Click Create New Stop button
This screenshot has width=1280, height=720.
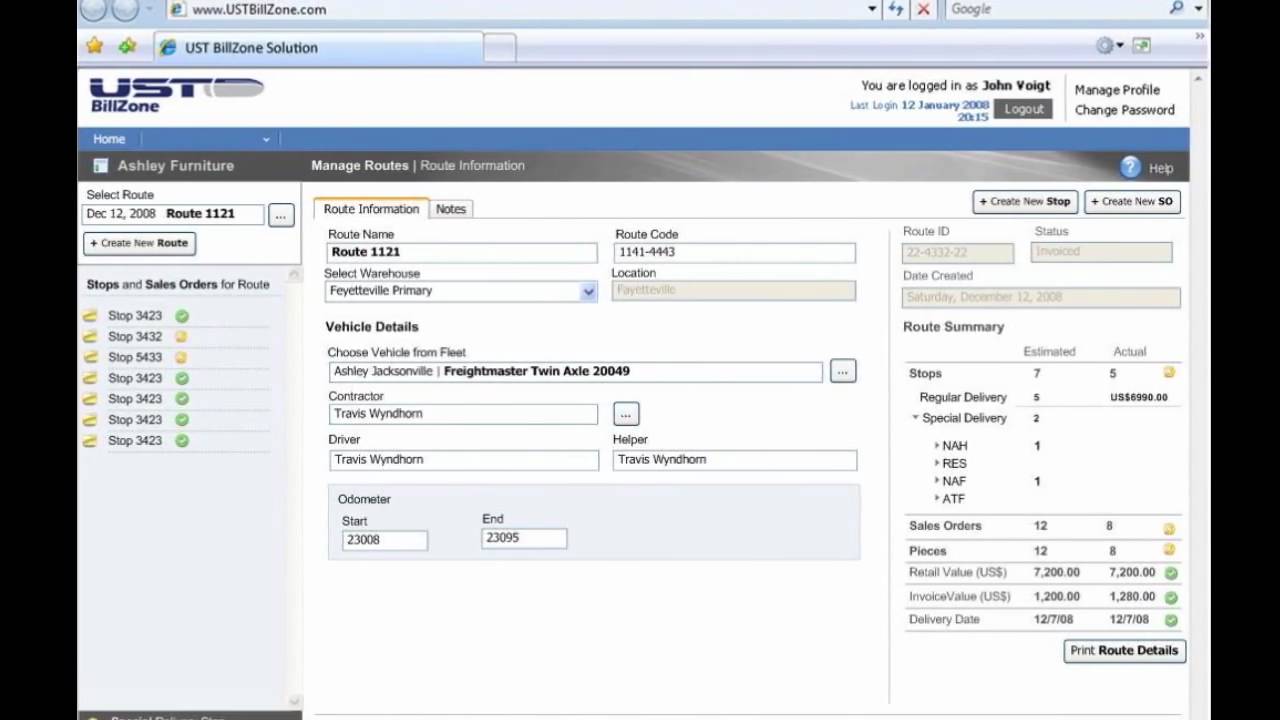pos(1024,202)
